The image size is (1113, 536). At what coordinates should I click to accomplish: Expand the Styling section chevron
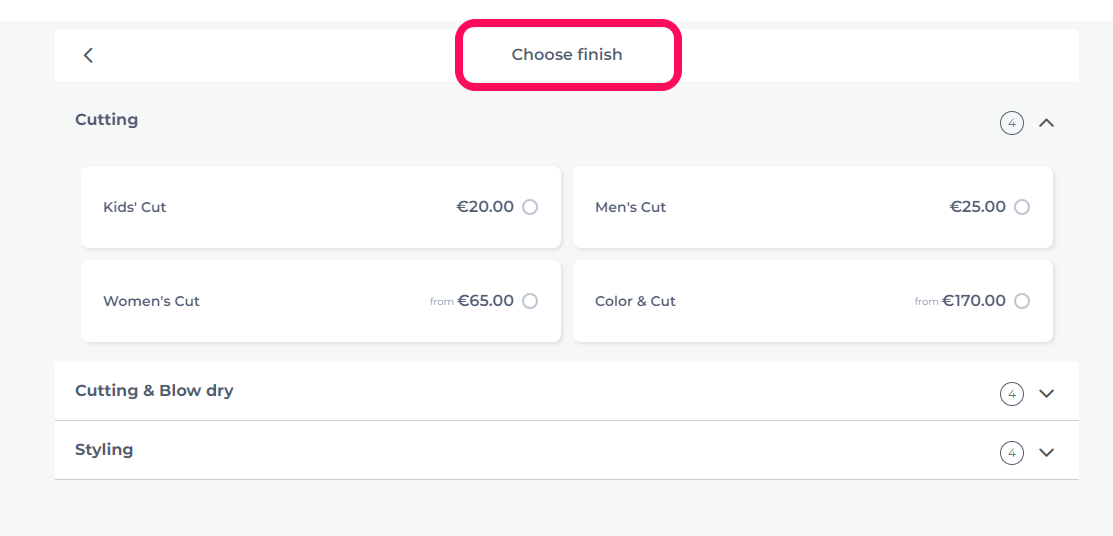pyautogui.click(x=1046, y=452)
